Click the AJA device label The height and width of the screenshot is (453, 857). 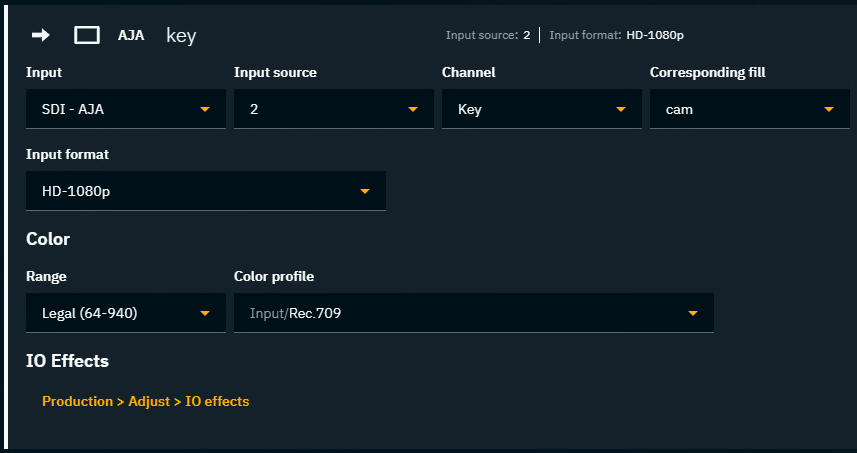point(131,35)
